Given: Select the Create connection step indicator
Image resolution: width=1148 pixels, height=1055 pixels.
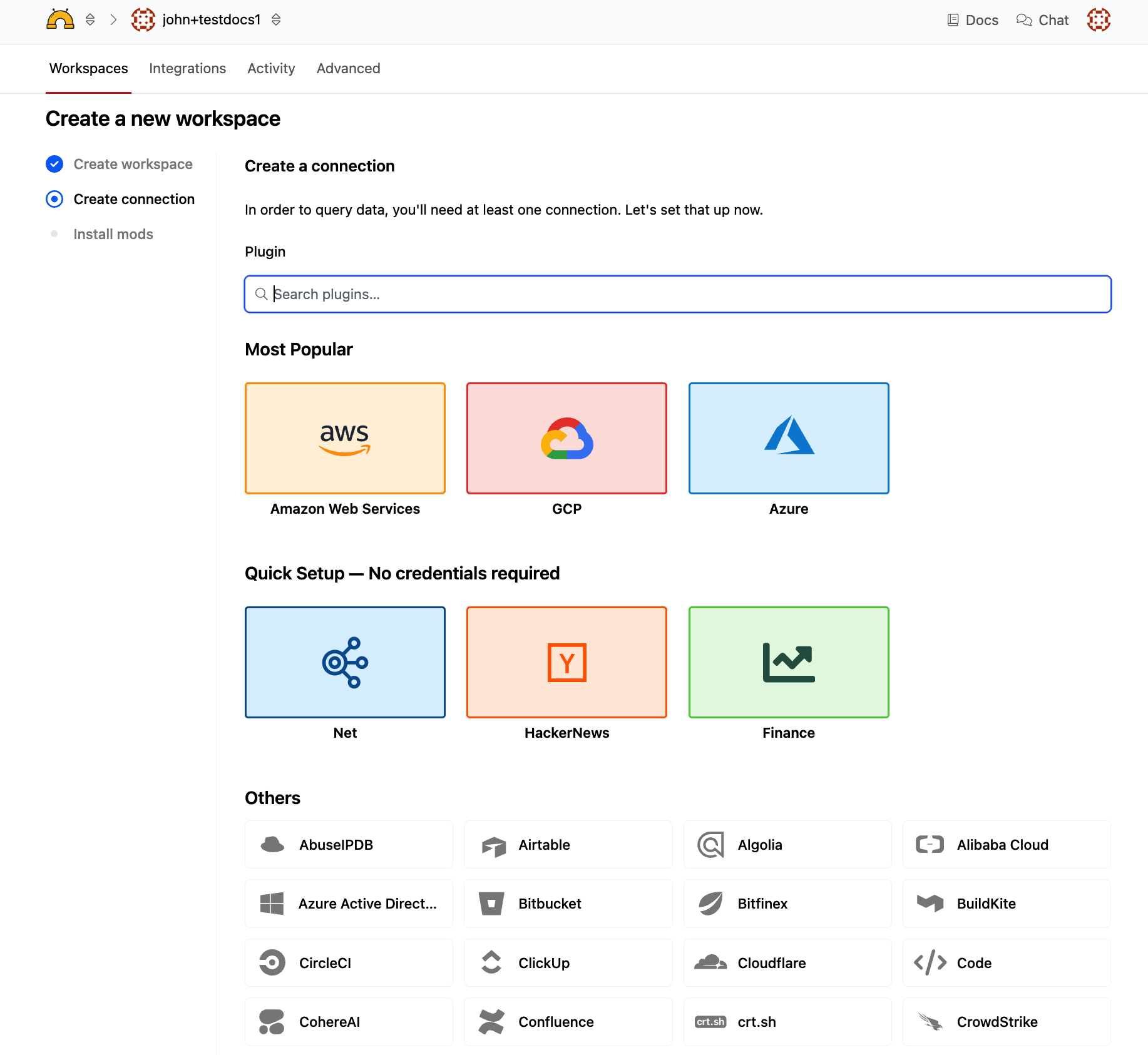Looking at the screenshot, I should pos(55,199).
